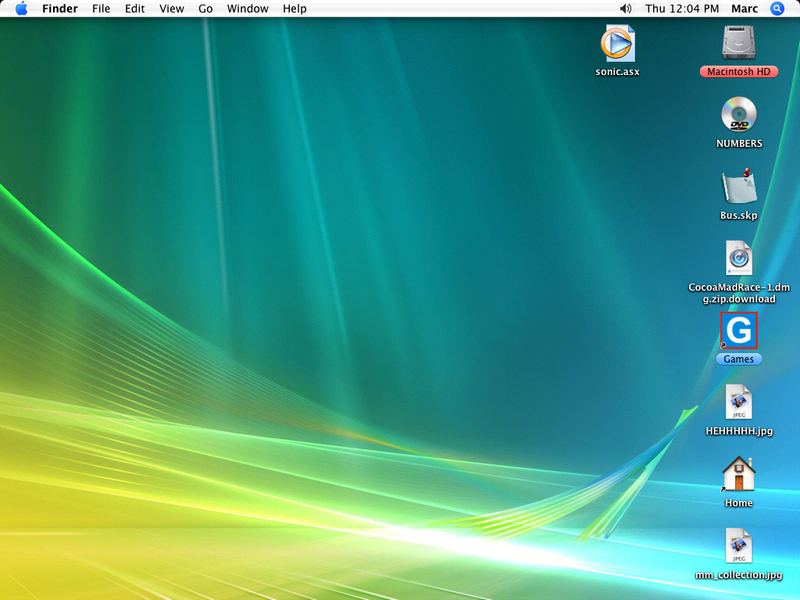Select the Games shortcut icon
The height and width of the screenshot is (600, 800).
[739, 331]
